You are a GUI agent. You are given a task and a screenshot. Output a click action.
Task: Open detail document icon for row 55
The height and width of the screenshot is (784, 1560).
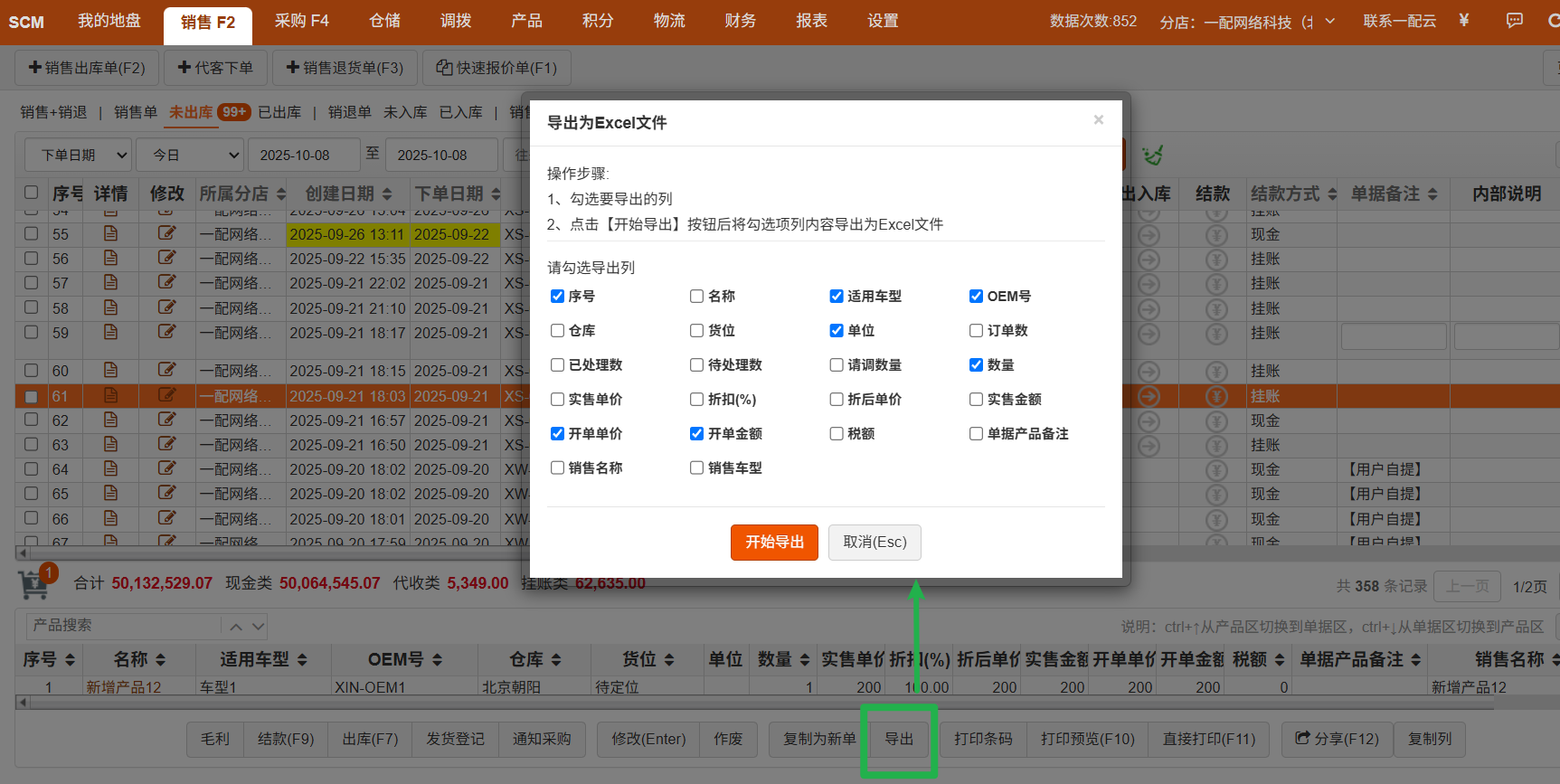pos(110,234)
